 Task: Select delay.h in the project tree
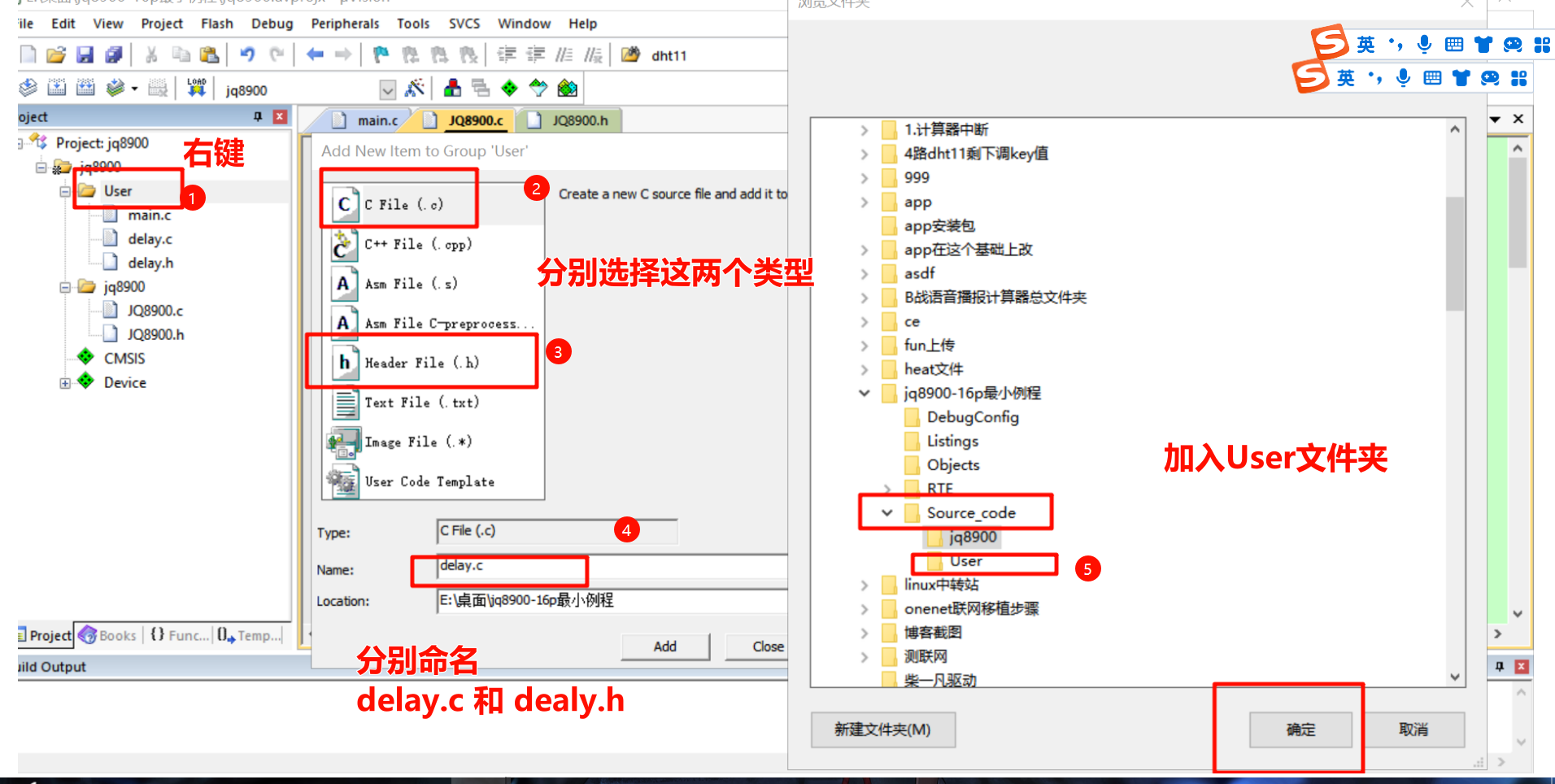[x=150, y=264]
